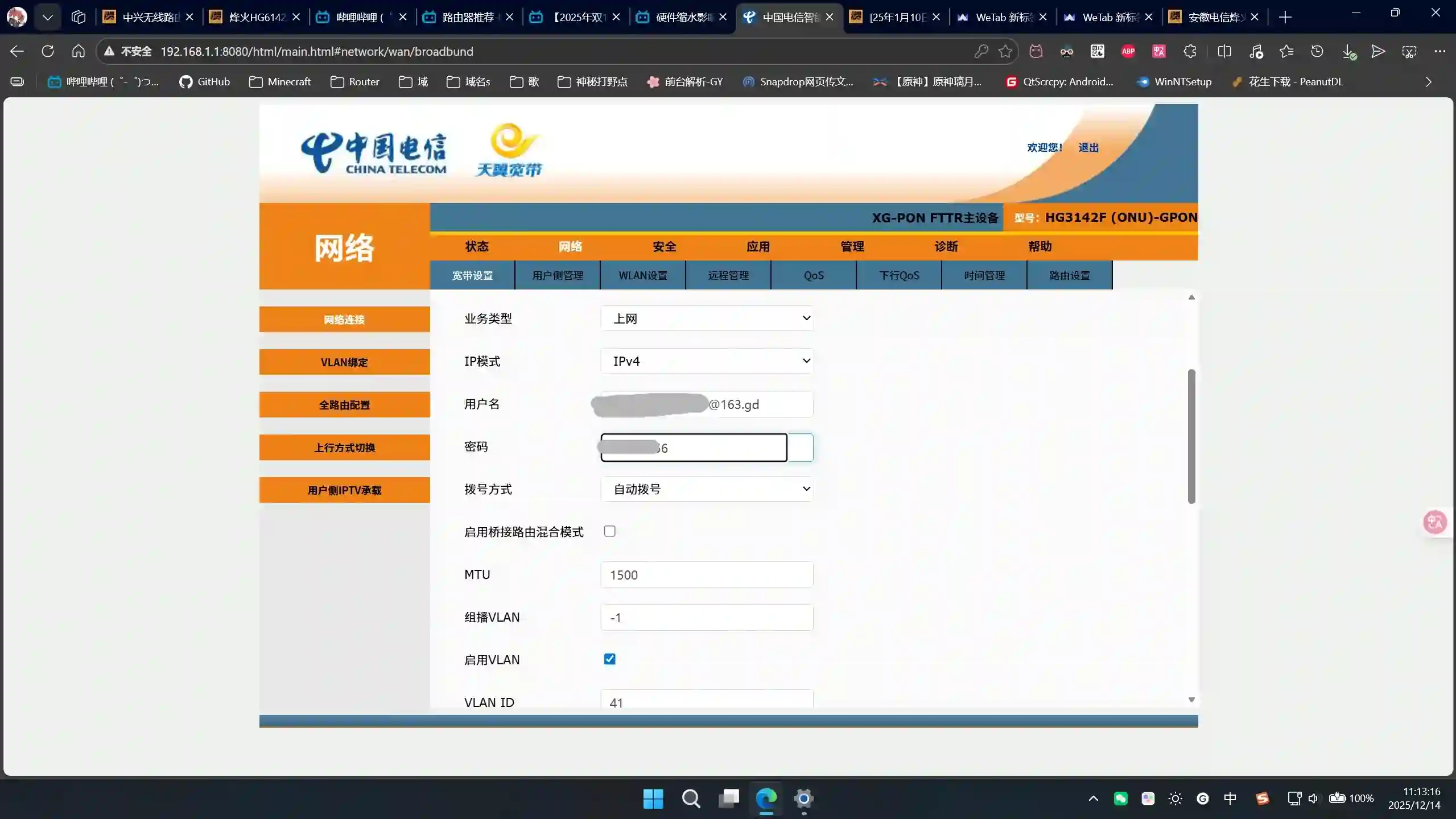Switch to the QoS tab
The height and width of the screenshot is (819, 1456).
[x=812, y=275]
